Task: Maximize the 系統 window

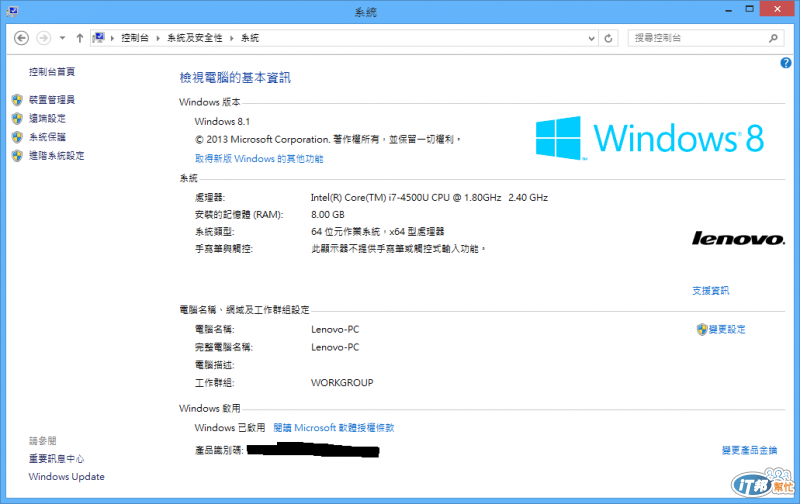Action: point(749,9)
